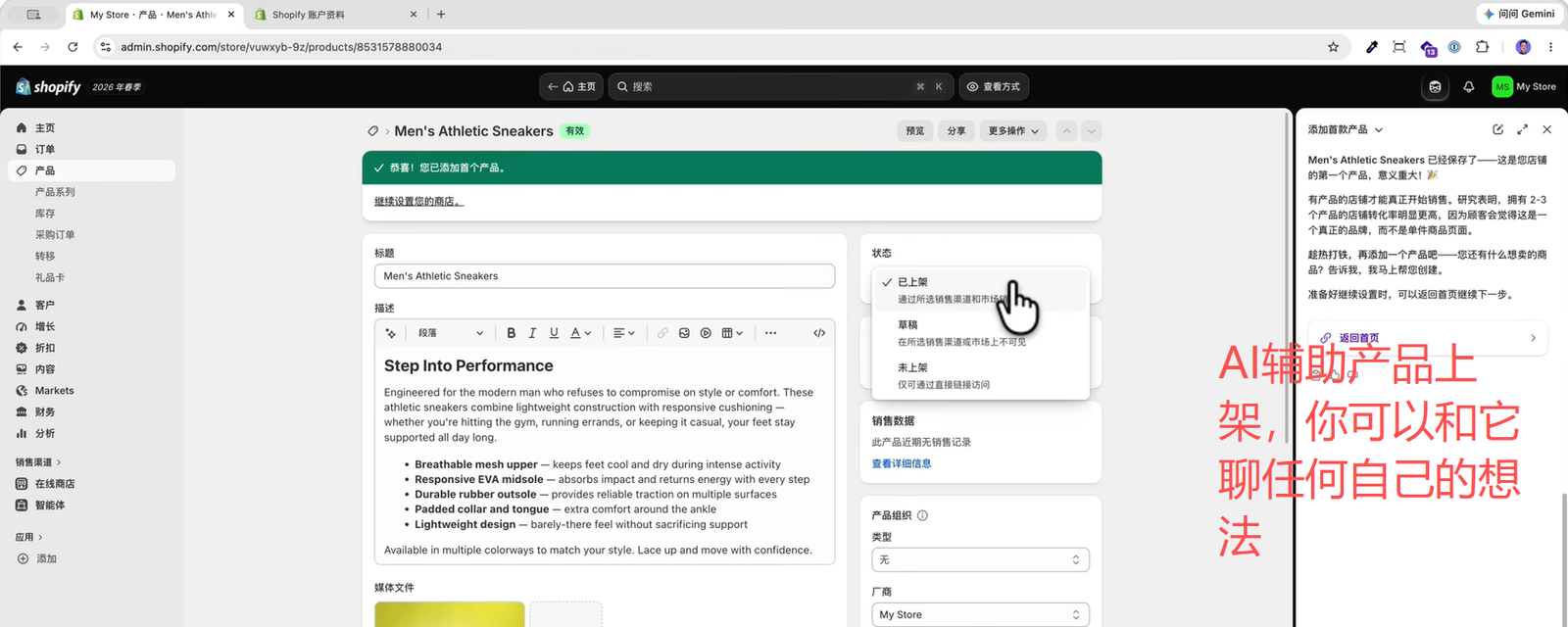Open the 类型 product type dropdown
1568x627 pixels.
pos(980,559)
